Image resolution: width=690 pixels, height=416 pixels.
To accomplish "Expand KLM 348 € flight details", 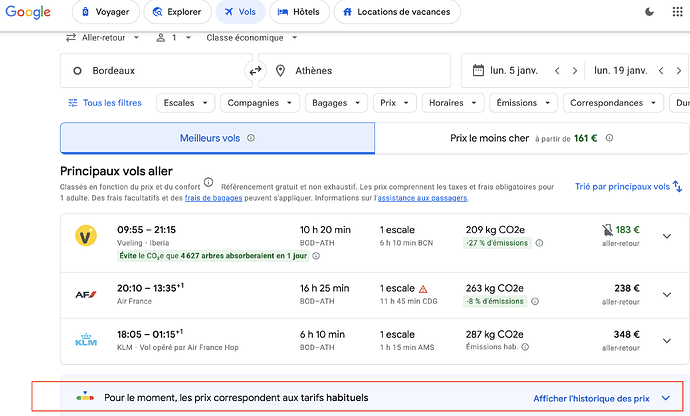I will pyautogui.click(x=667, y=341).
